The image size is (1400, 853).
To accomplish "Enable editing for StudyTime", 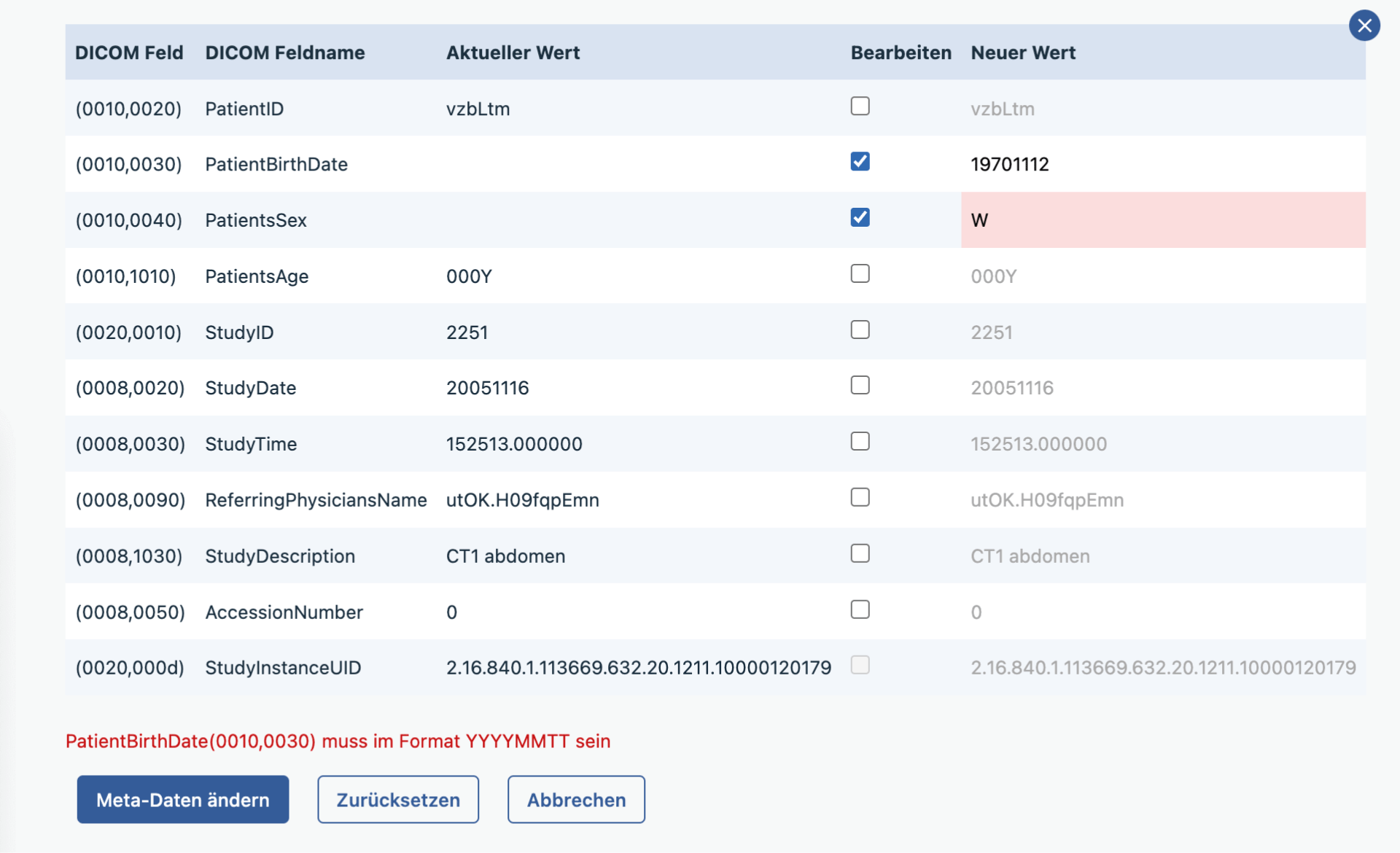I will (860, 442).
